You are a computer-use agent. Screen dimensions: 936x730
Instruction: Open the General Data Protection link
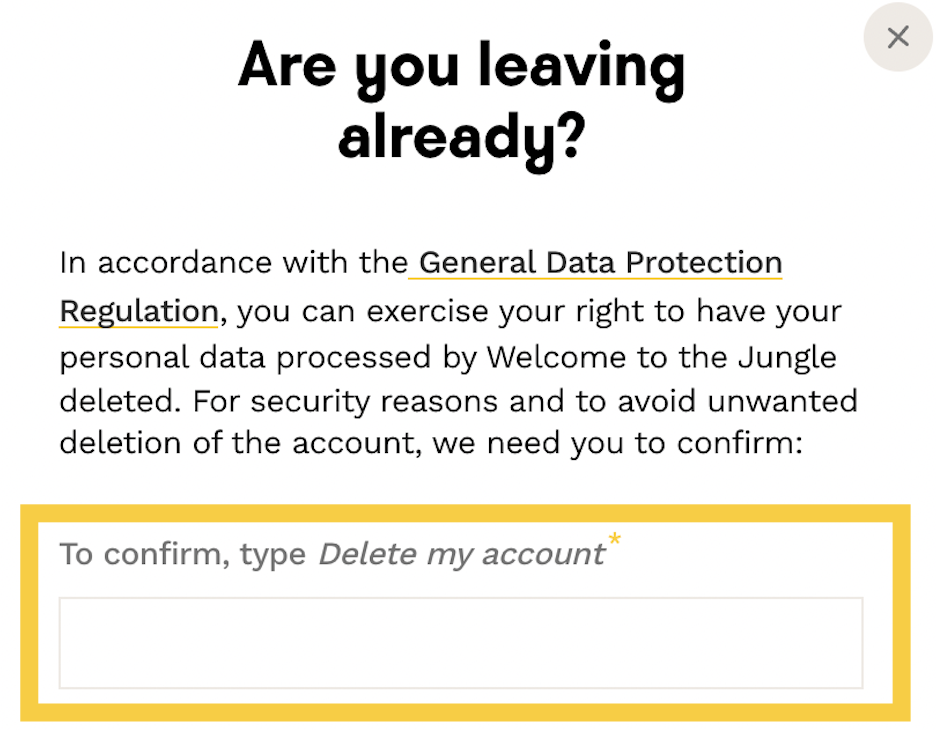[x=600, y=263]
